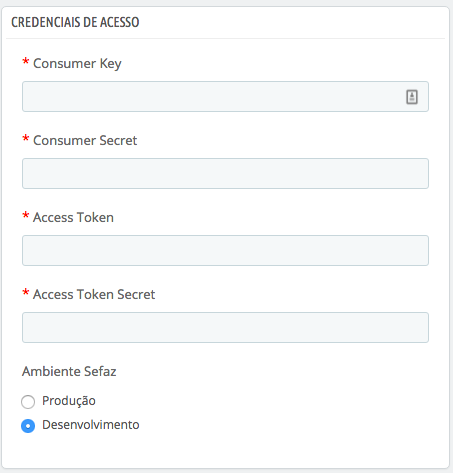Click the autofill contact icon in Consumer Key field
The width and height of the screenshot is (453, 473).
point(412,97)
